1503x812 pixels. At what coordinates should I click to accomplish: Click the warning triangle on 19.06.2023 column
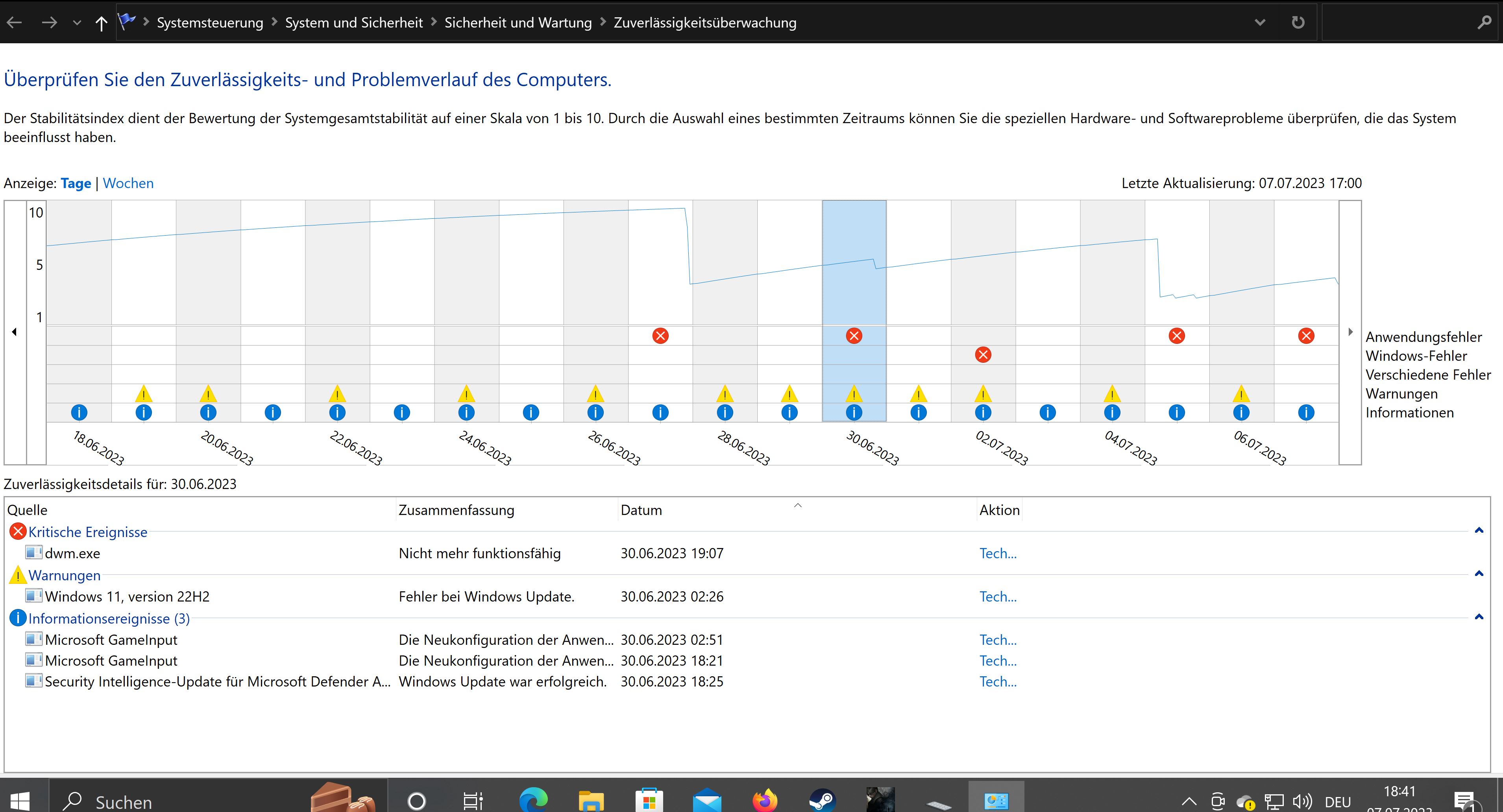[x=144, y=394]
